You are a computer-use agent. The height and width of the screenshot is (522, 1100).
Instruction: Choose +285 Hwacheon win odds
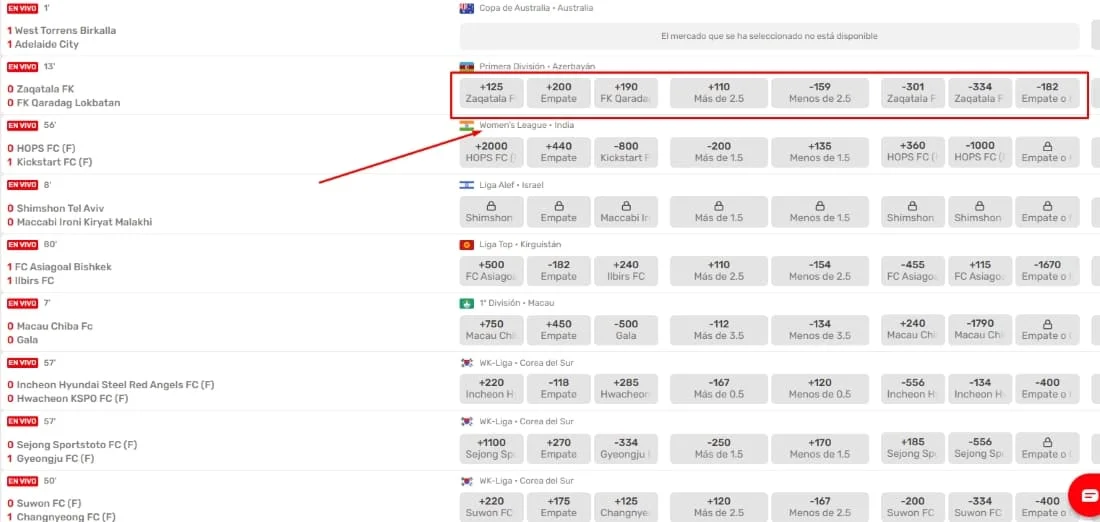(626, 388)
